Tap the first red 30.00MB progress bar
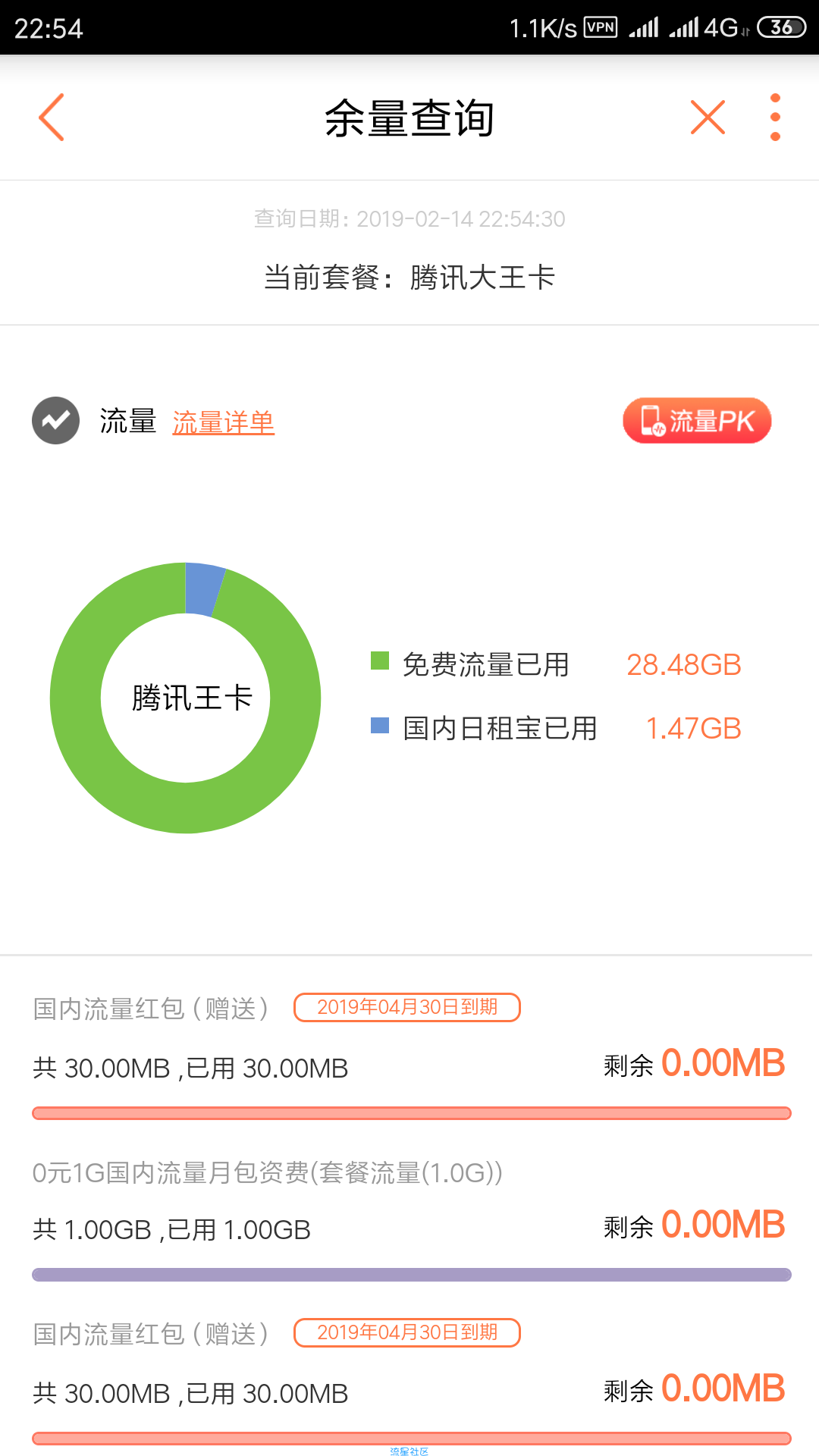 [x=412, y=1113]
